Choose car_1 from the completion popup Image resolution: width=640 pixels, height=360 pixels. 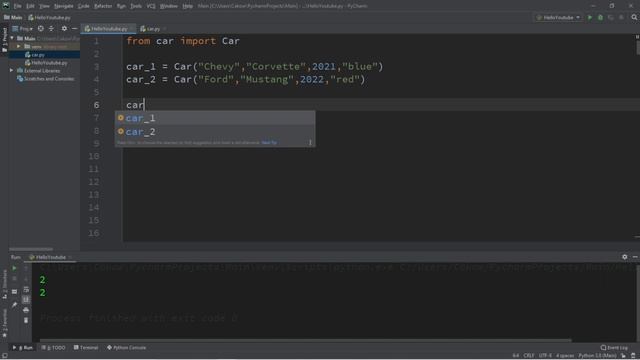click(215, 118)
